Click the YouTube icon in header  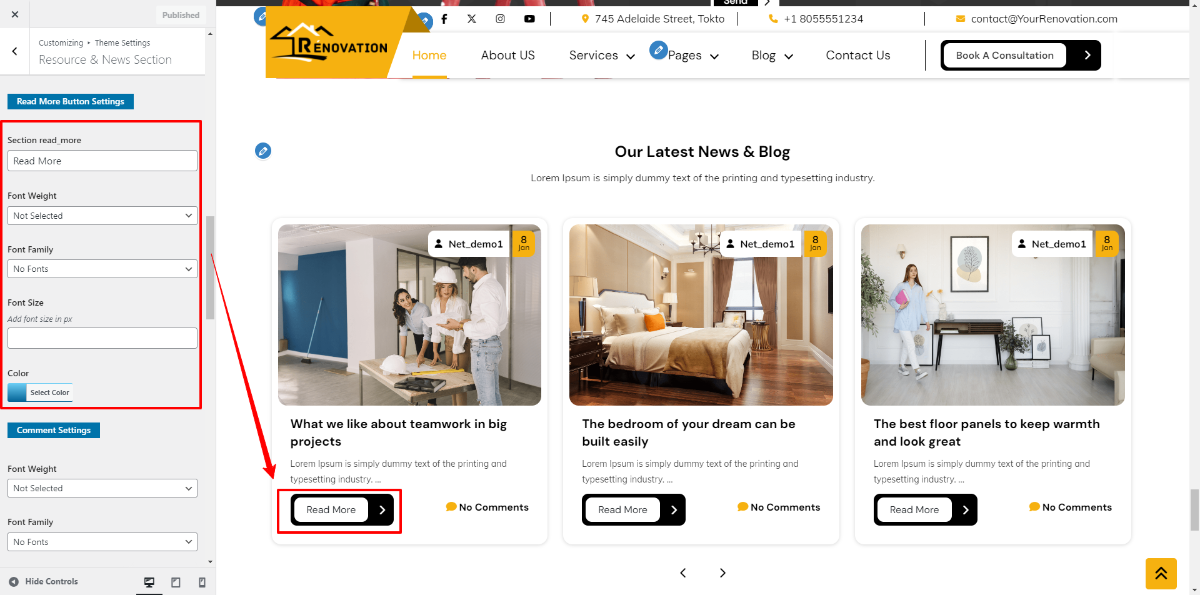[x=529, y=19]
